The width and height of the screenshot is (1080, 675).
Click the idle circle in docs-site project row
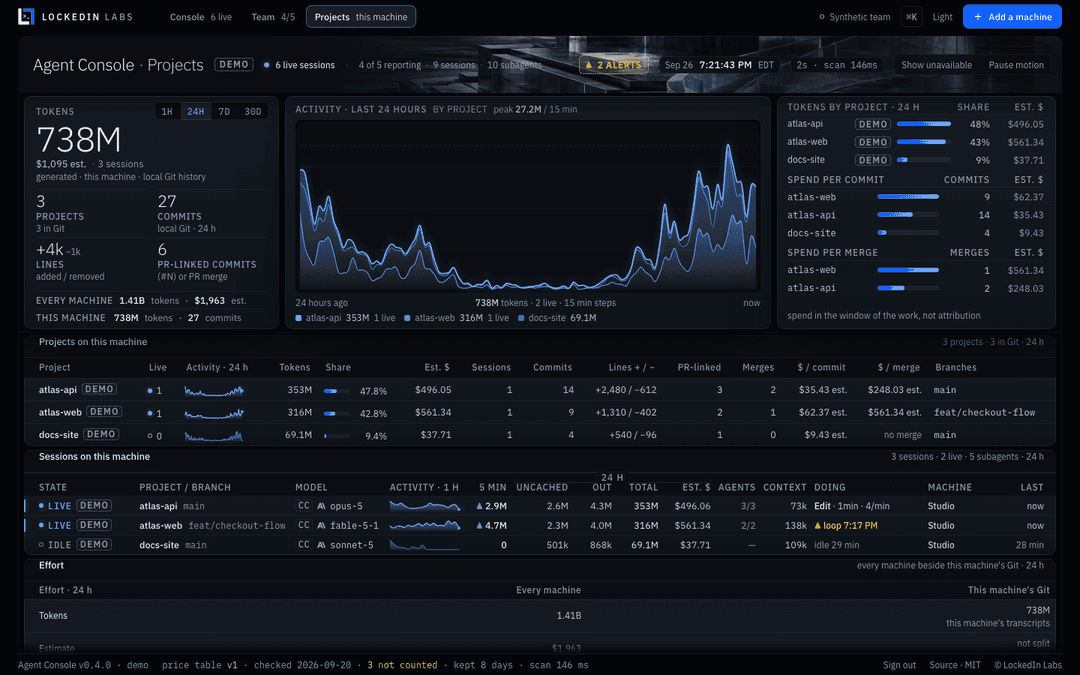pyautogui.click(x=149, y=436)
